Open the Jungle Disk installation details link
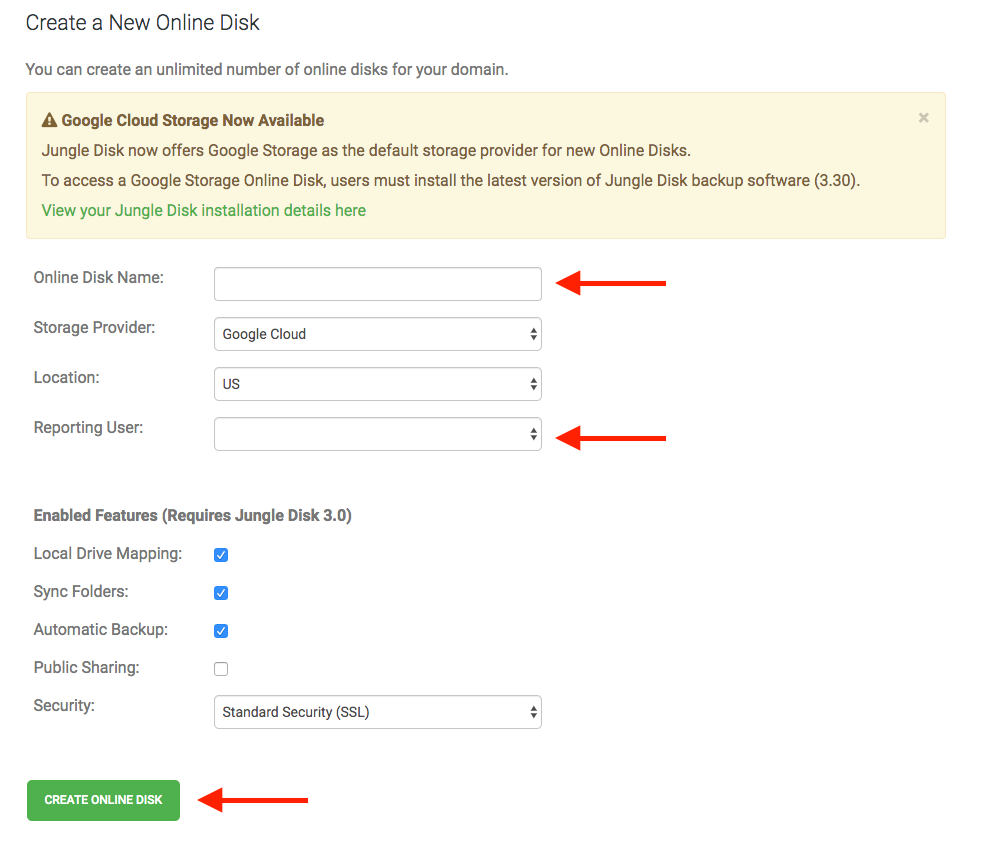993x859 pixels. [204, 210]
